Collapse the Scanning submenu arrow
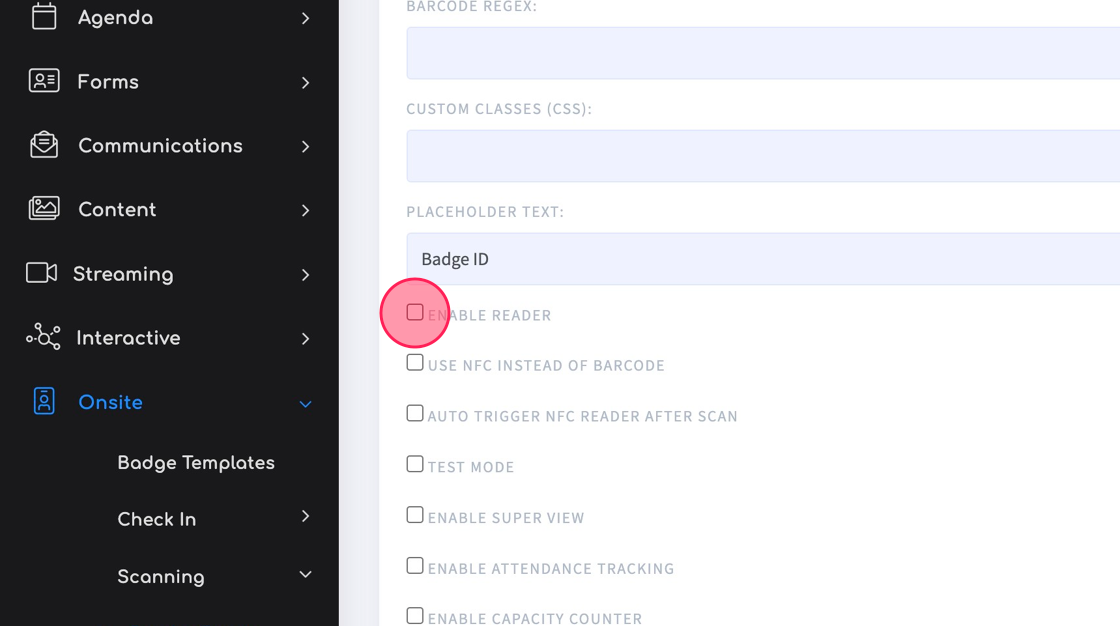 pos(305,575)
